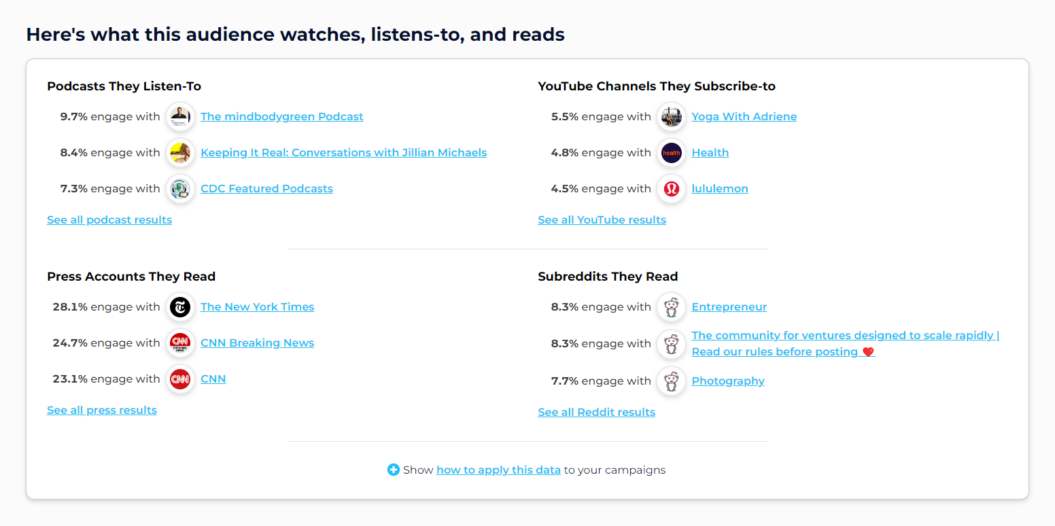
Task: Click the CNN Breaking News logo icon
Action: [180, 343]
